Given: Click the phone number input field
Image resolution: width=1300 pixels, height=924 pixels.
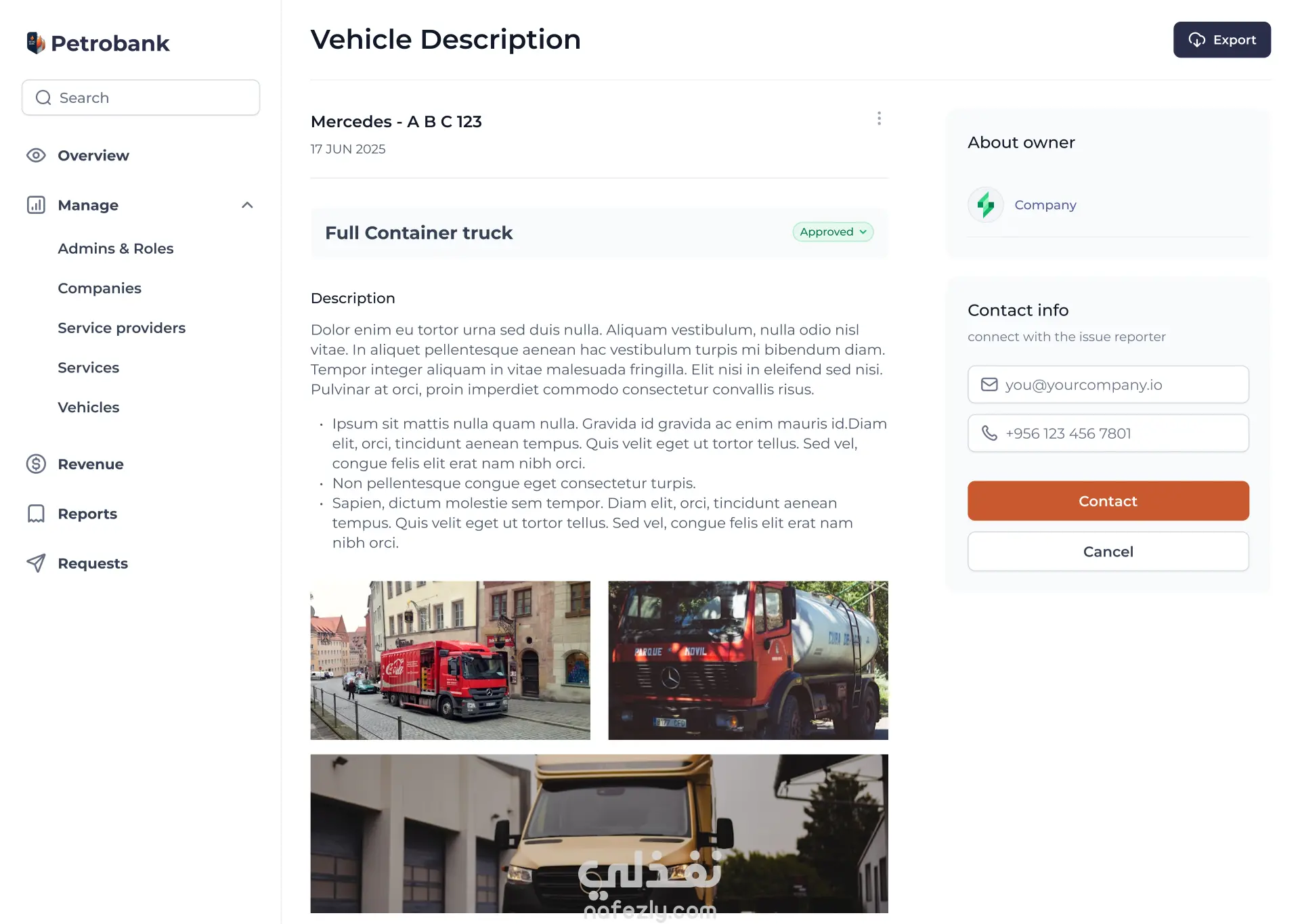Looking at the screenshot, I should click(x=1108, y=433).
